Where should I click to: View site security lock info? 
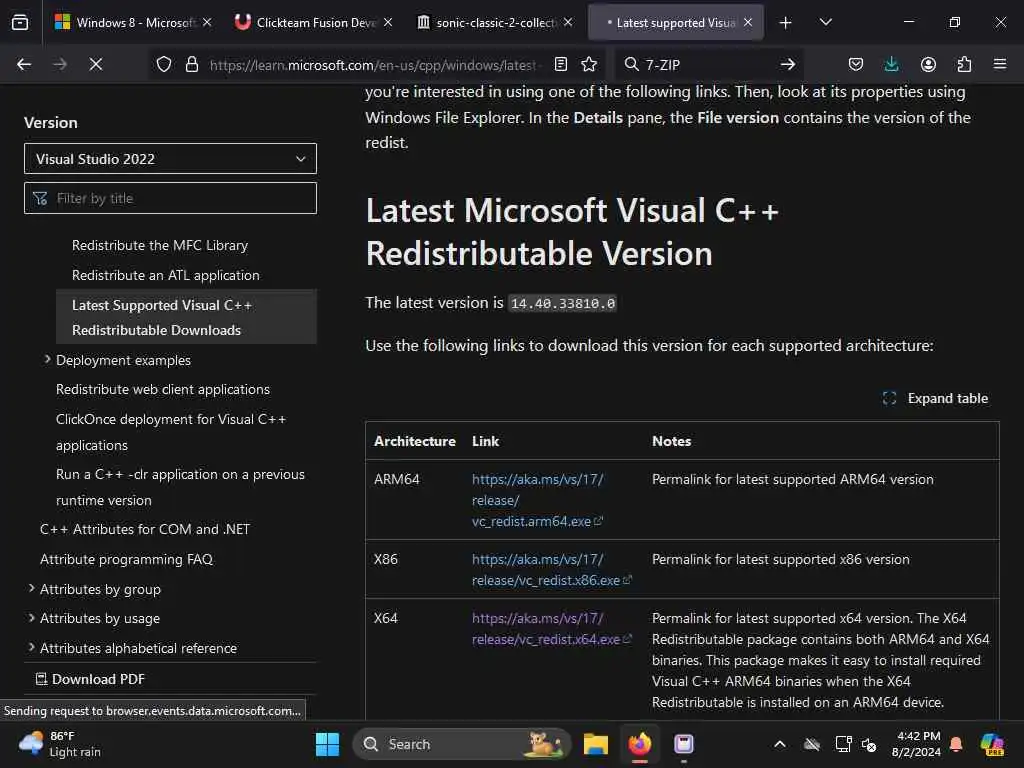coord(192,64)
